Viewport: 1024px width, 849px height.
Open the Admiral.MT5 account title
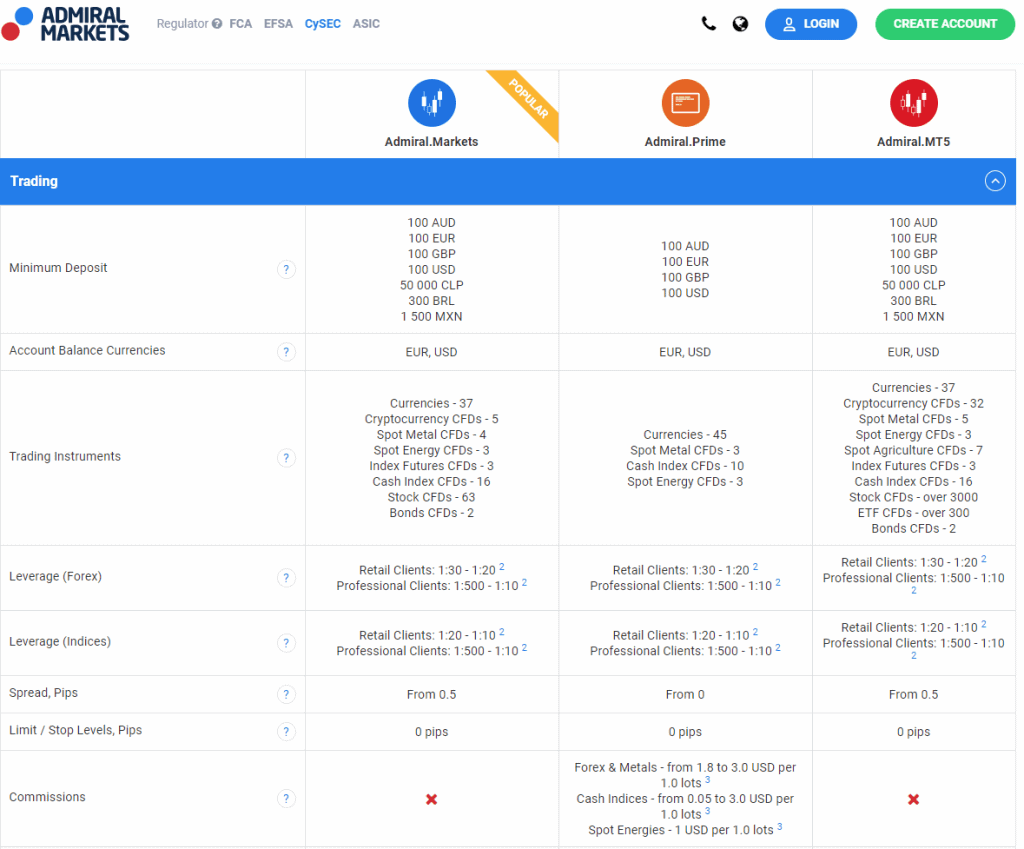click(914, 142)
